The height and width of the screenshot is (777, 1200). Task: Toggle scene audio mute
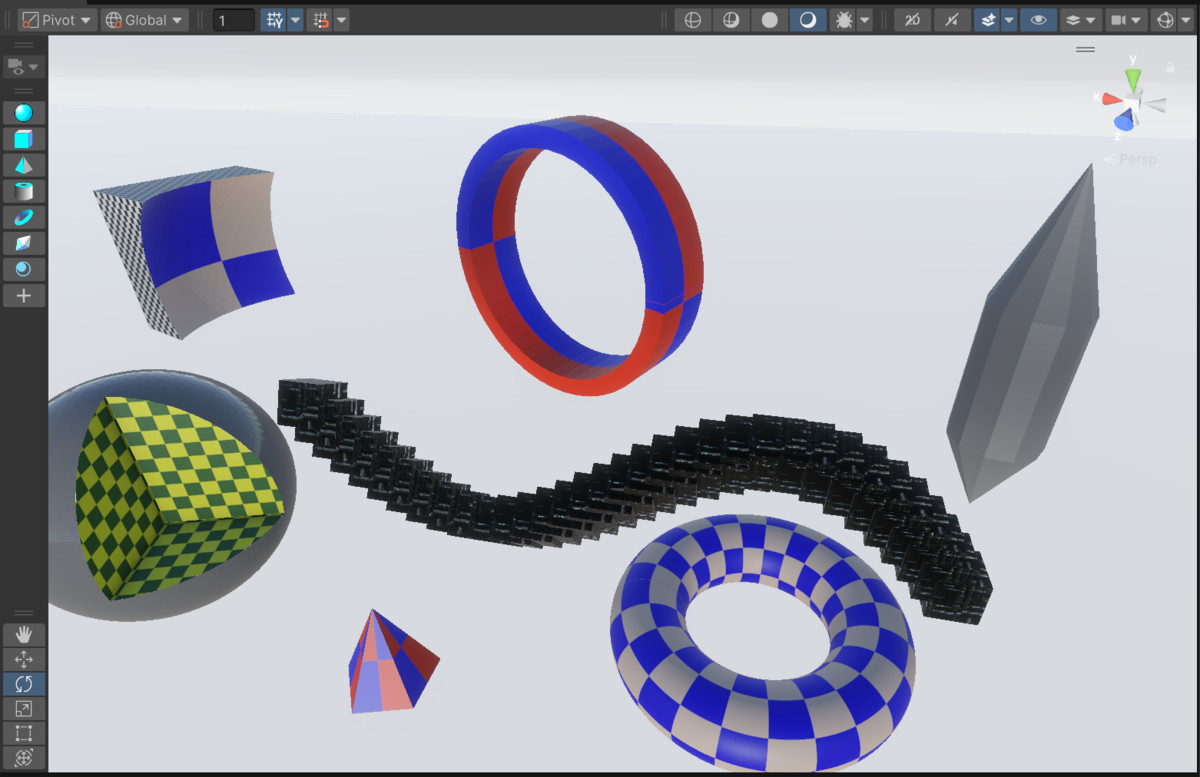coord(954,19)
